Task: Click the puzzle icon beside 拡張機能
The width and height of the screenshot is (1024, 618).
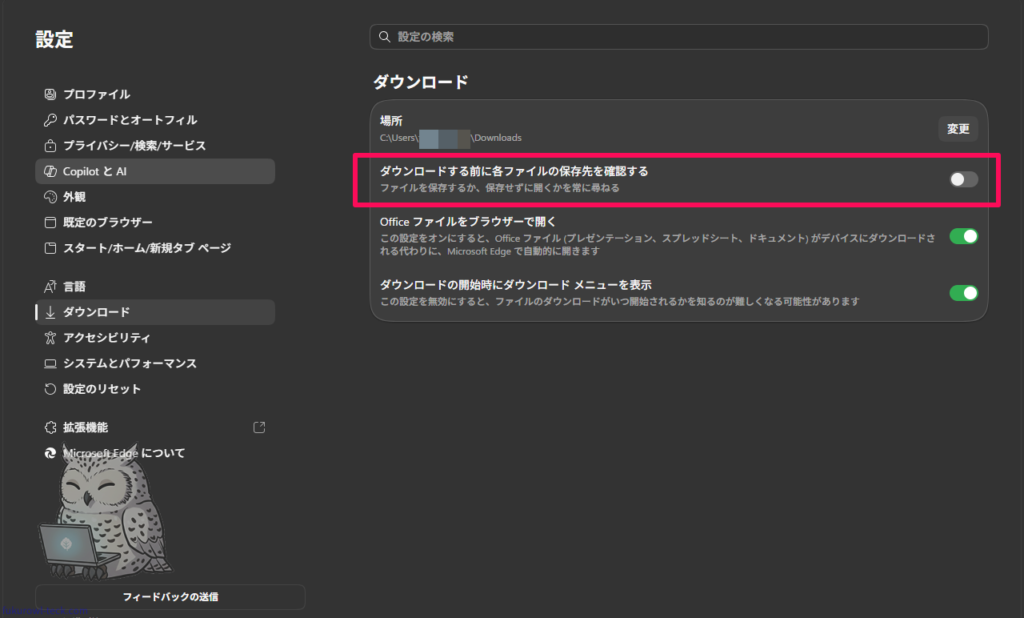Action: (x=50, y=427)
